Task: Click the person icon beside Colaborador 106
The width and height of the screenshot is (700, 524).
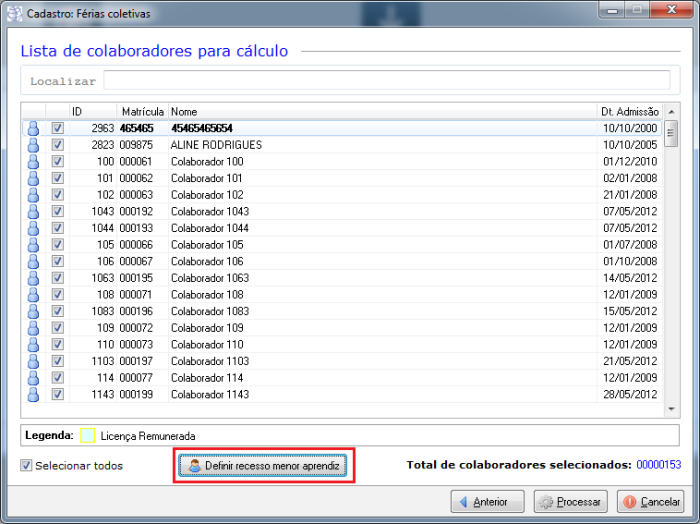Action: click(33, 261)
